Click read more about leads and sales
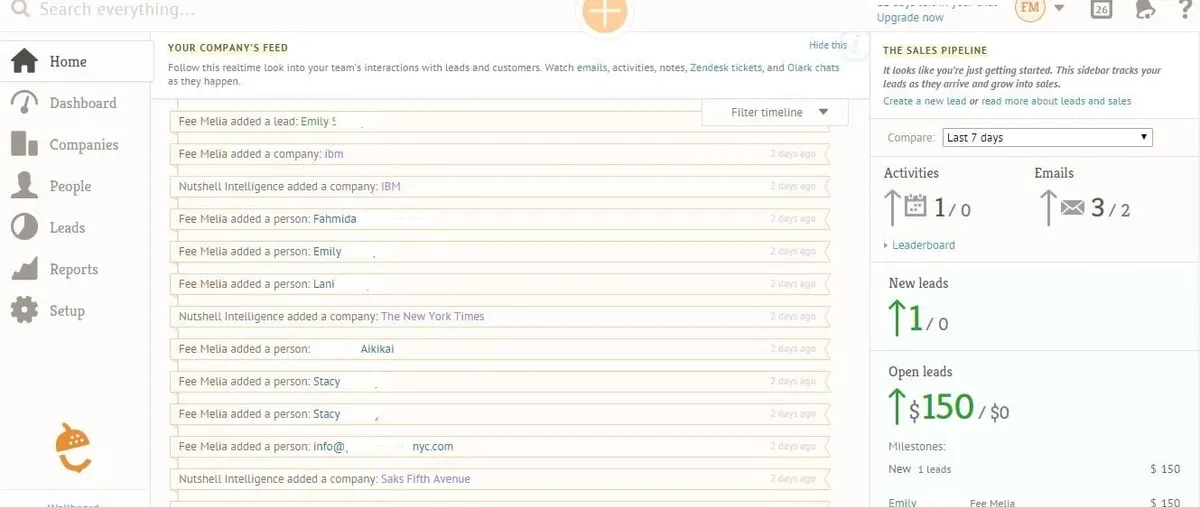Image resolution: width=1200 pixels, height=507 pixels. pyautogui.click(x=1056, y=101)
